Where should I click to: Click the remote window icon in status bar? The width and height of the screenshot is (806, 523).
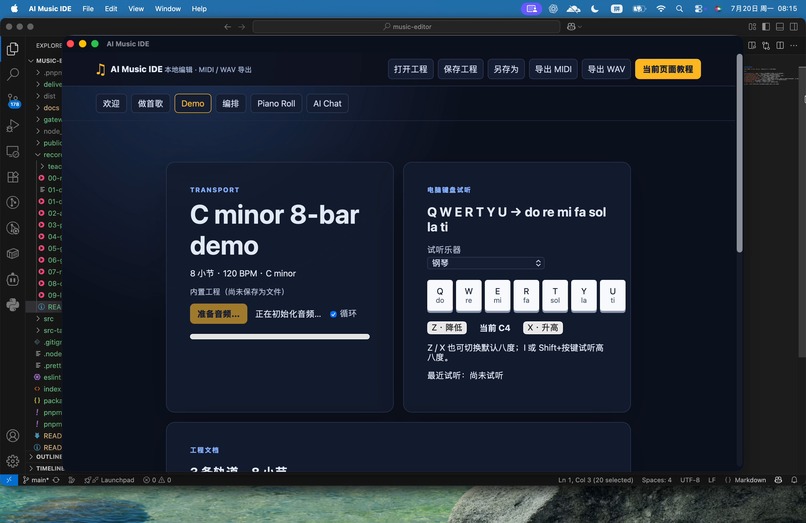click(x=9, y=480)
